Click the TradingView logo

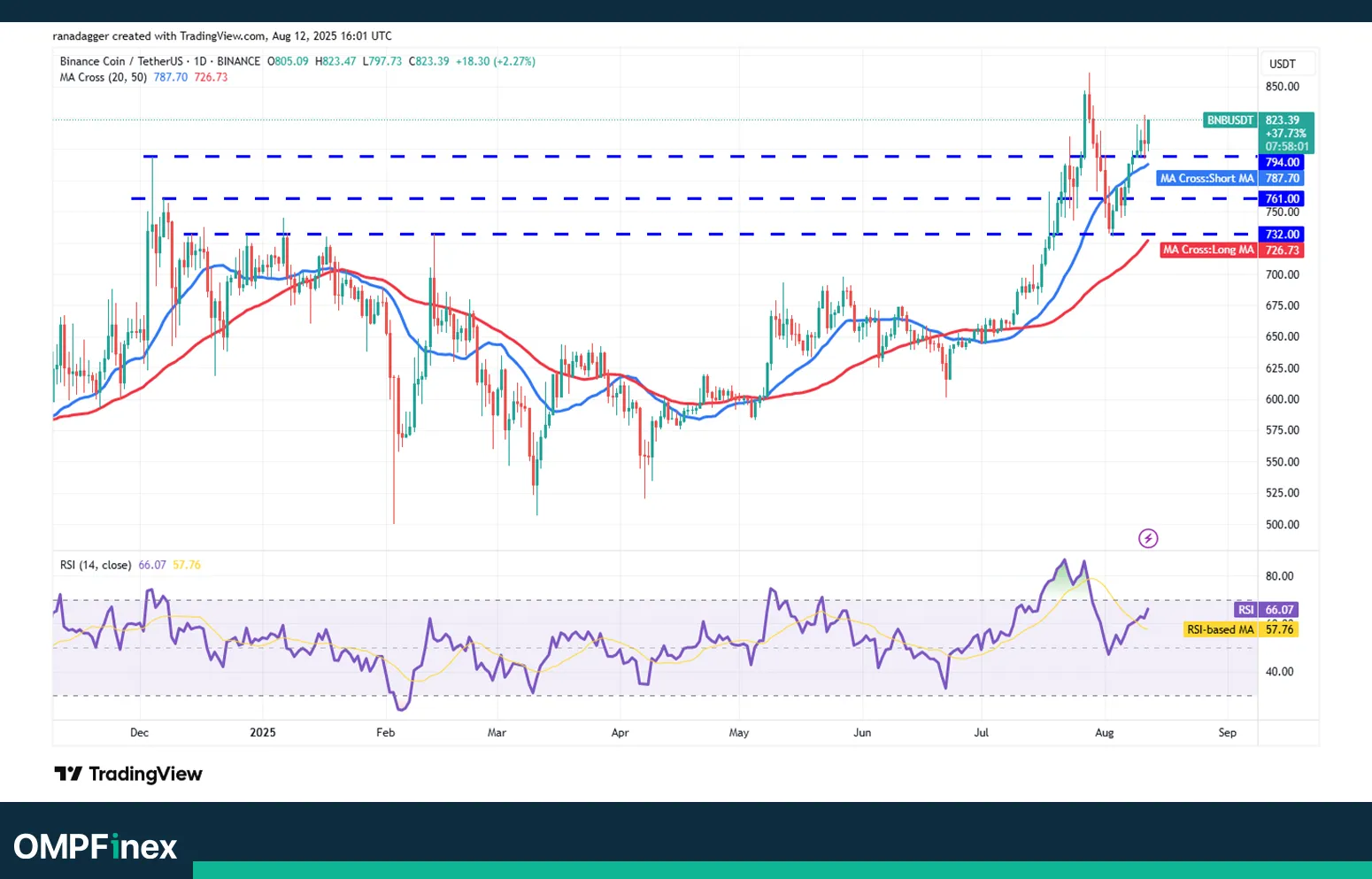[128, 775]
